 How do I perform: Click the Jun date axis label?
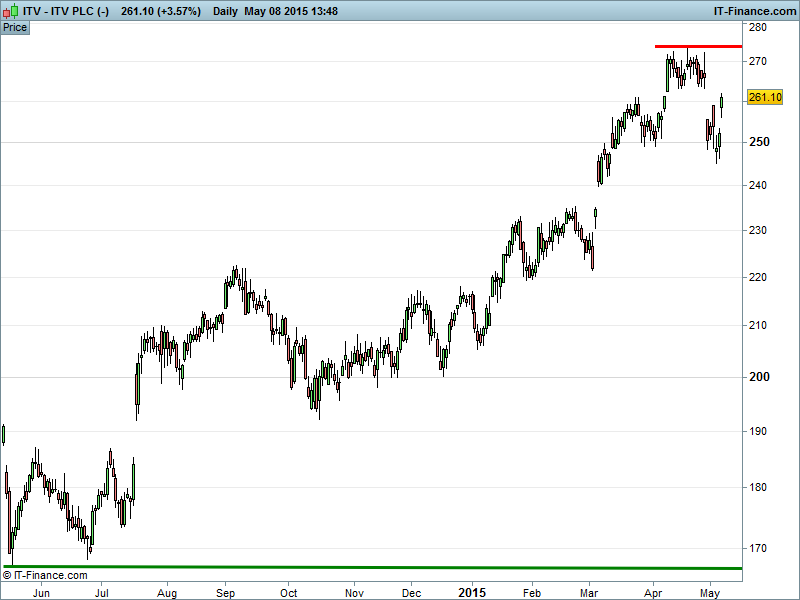[41, 593]
